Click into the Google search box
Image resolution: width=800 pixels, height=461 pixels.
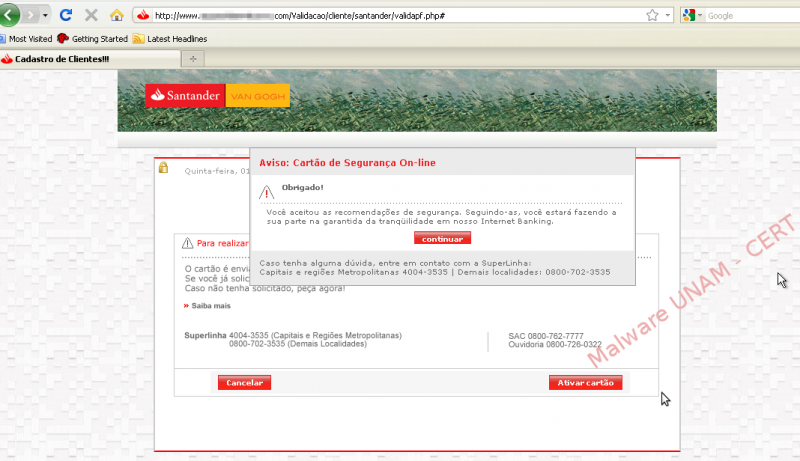click(x=753, y=16)
